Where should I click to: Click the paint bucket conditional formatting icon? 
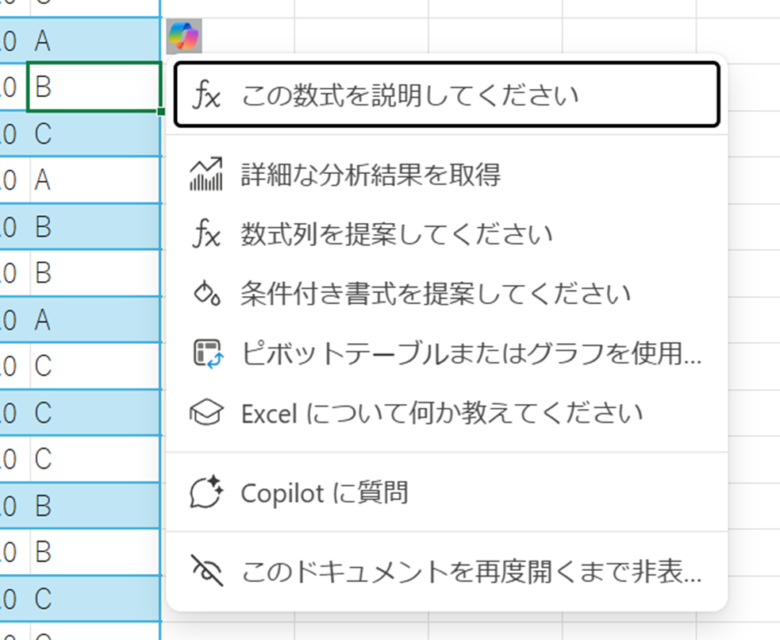pyautogui.click(x=206, y=294)
